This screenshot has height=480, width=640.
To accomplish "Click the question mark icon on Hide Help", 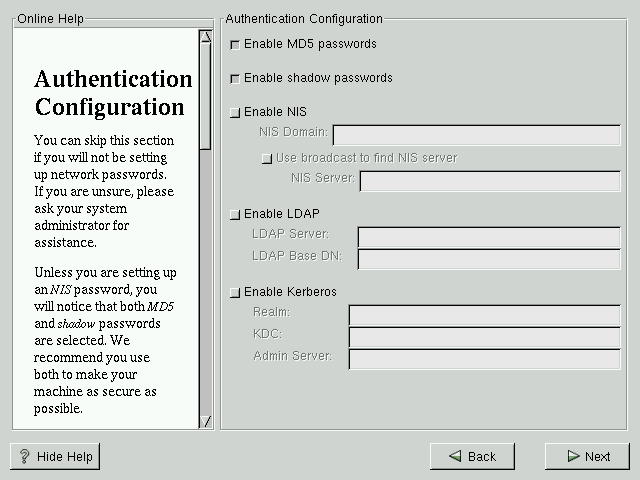I will point(24,456).
